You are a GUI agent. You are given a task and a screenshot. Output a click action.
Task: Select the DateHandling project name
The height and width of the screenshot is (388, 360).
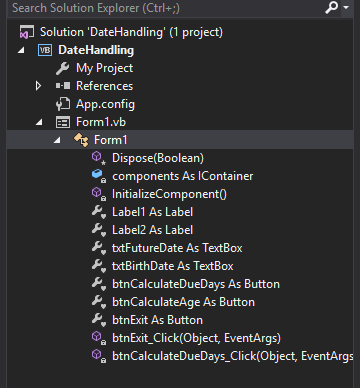(x=96, y=50)
